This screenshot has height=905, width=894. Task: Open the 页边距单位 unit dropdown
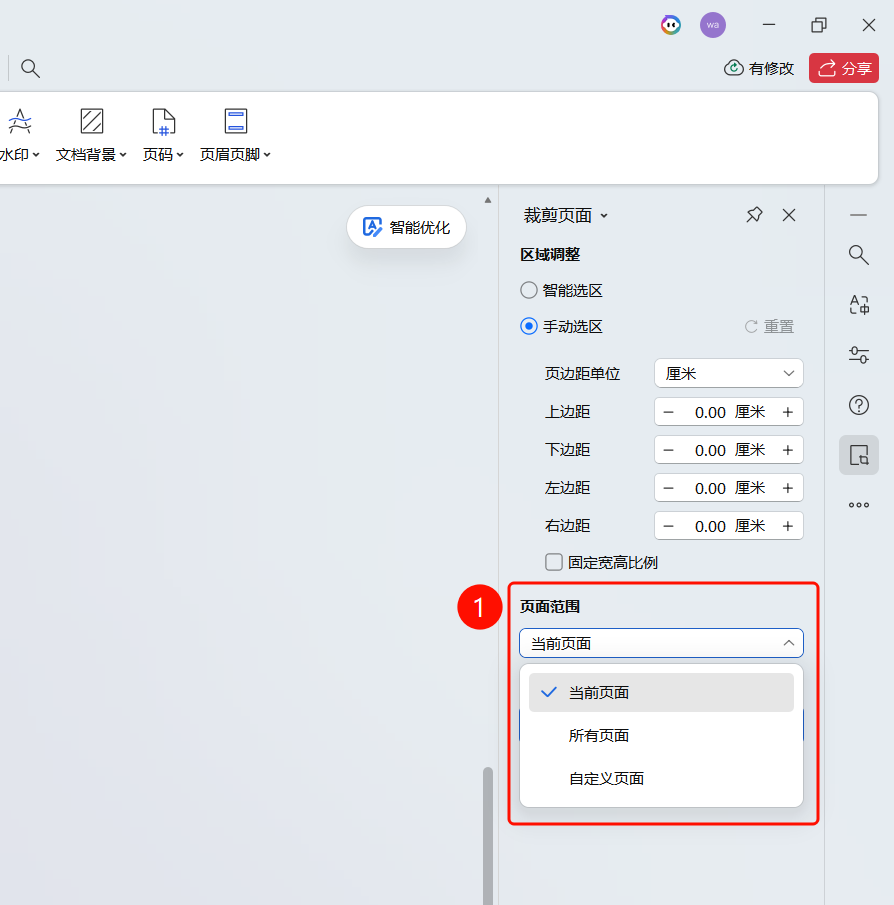[x=728, y=373]
